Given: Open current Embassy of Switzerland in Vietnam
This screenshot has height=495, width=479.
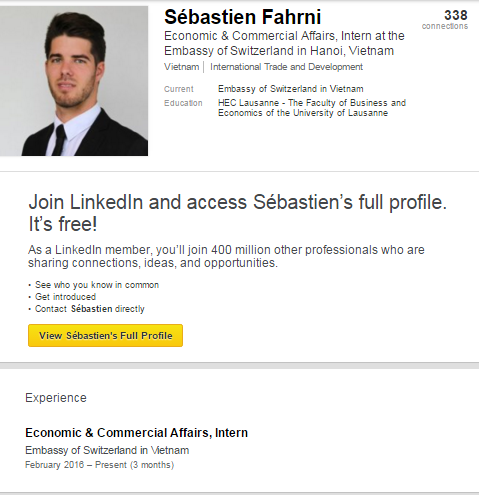Looking at the screenshot, I should 291,89.
